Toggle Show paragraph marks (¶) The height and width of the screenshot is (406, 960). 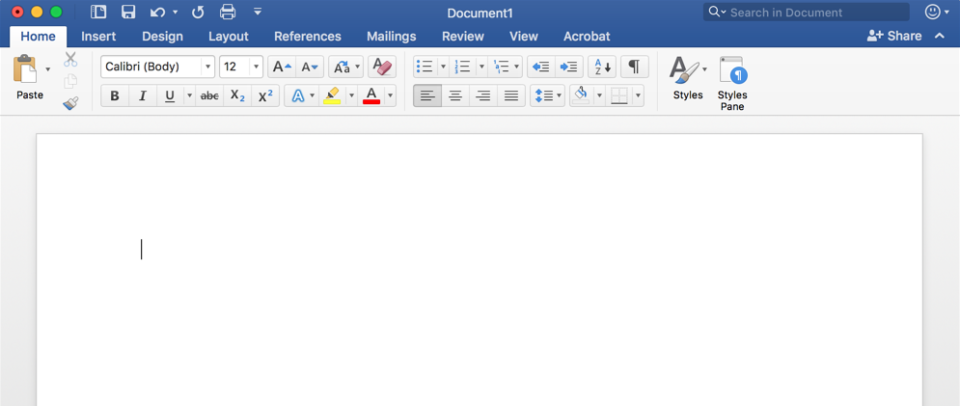click(x=634, y=67)
